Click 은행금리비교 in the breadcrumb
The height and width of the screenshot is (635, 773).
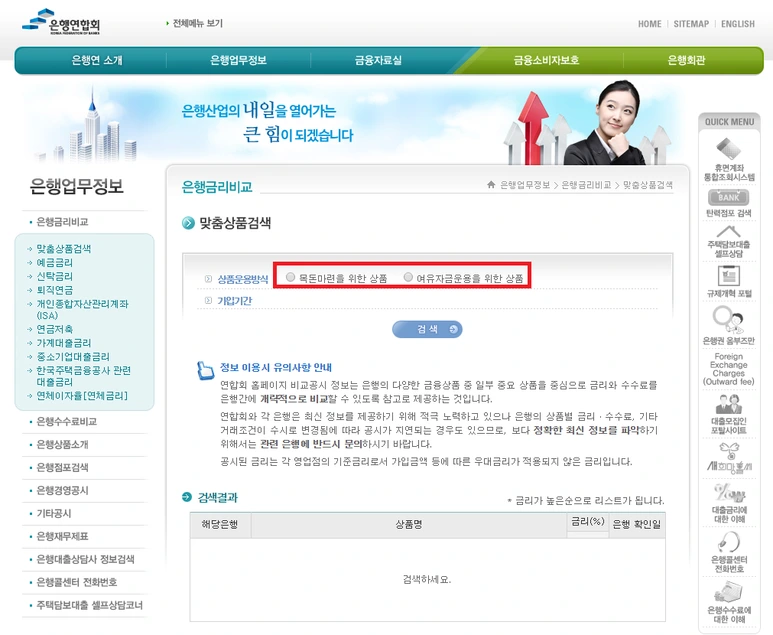pyautogui.click(x=586, y=185)
